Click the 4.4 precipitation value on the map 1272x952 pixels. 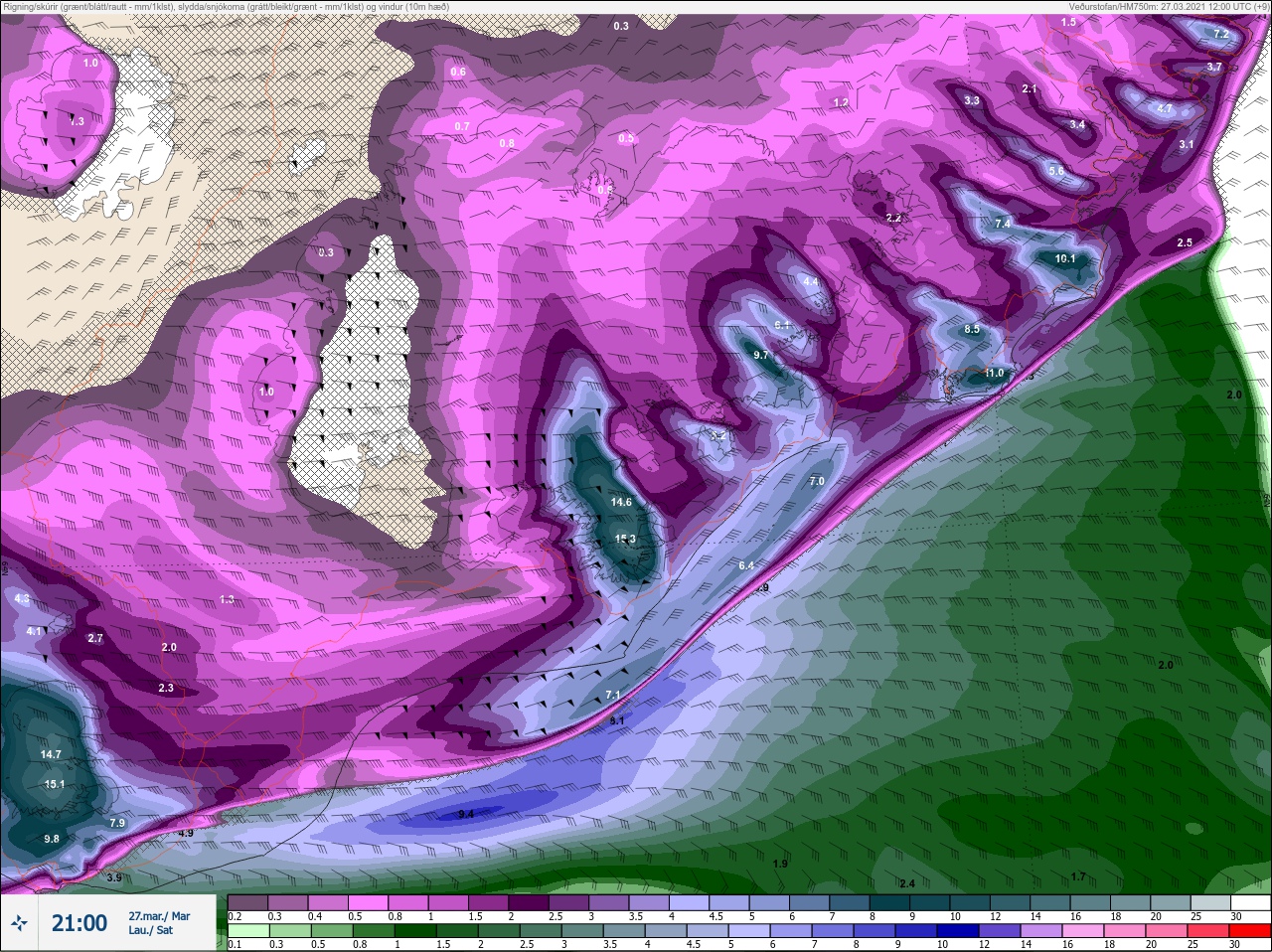click(810, 281)
